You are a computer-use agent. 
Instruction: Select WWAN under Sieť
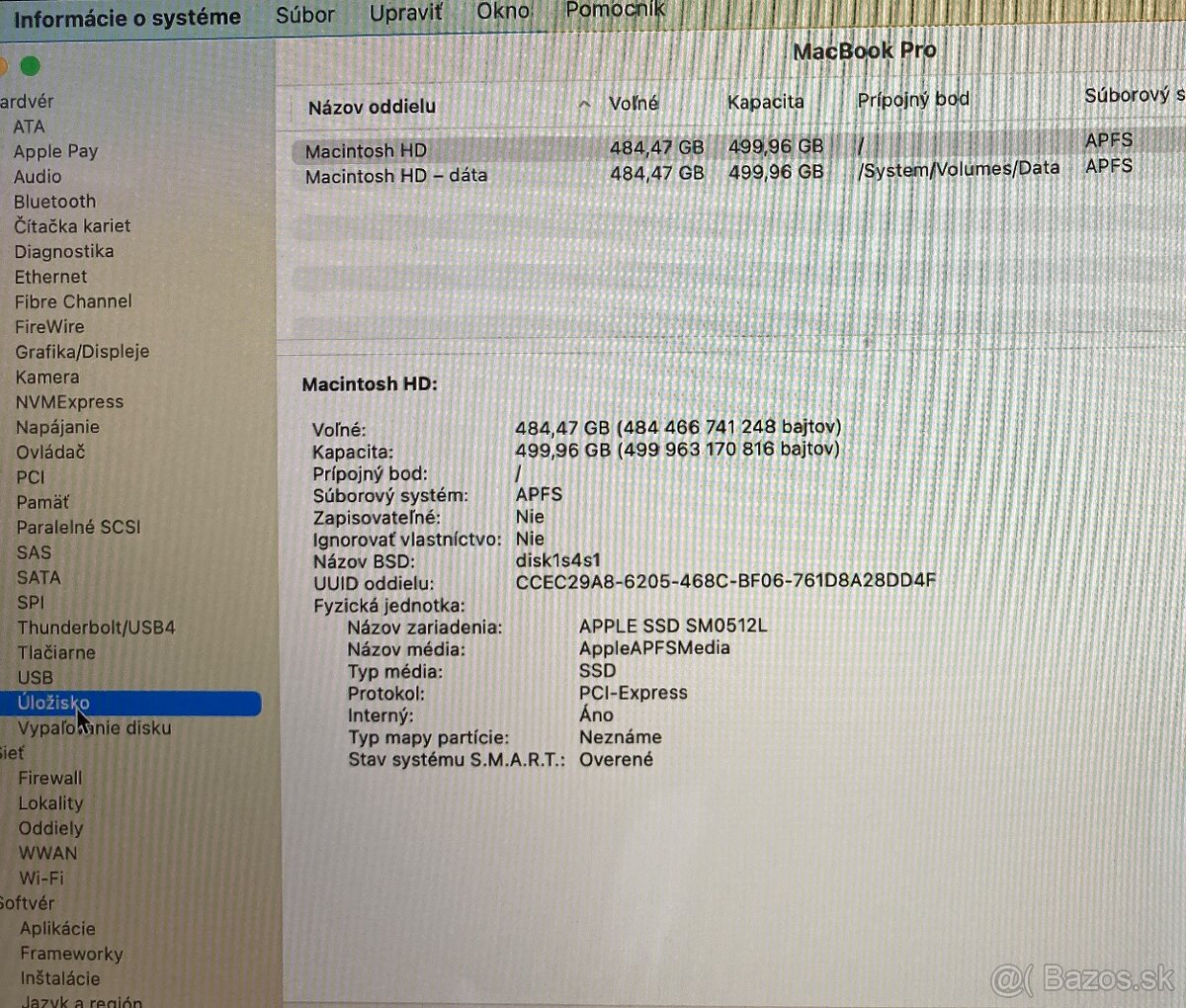click(x=47, y=853)
